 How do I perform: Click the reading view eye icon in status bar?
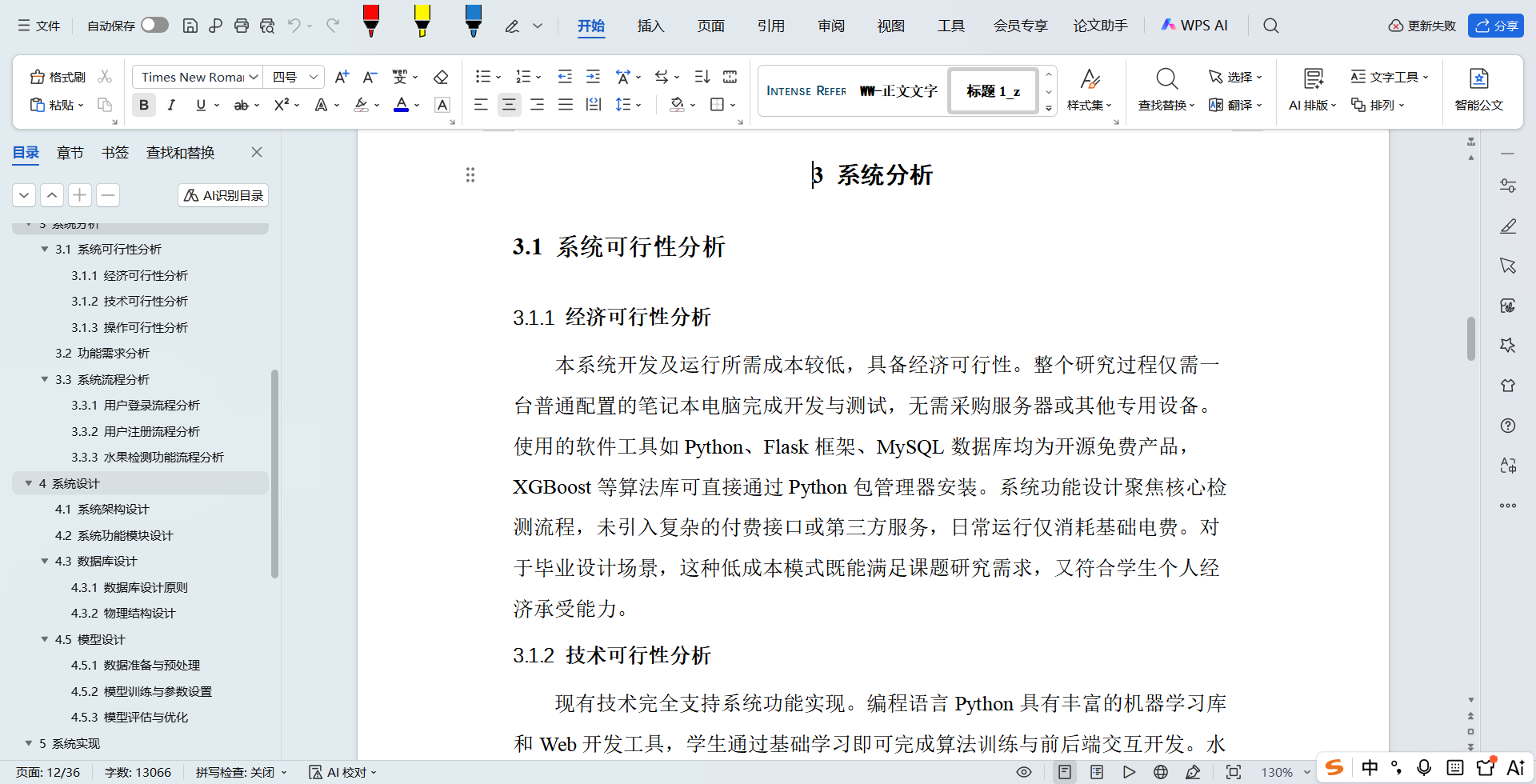click(1023, 772)
